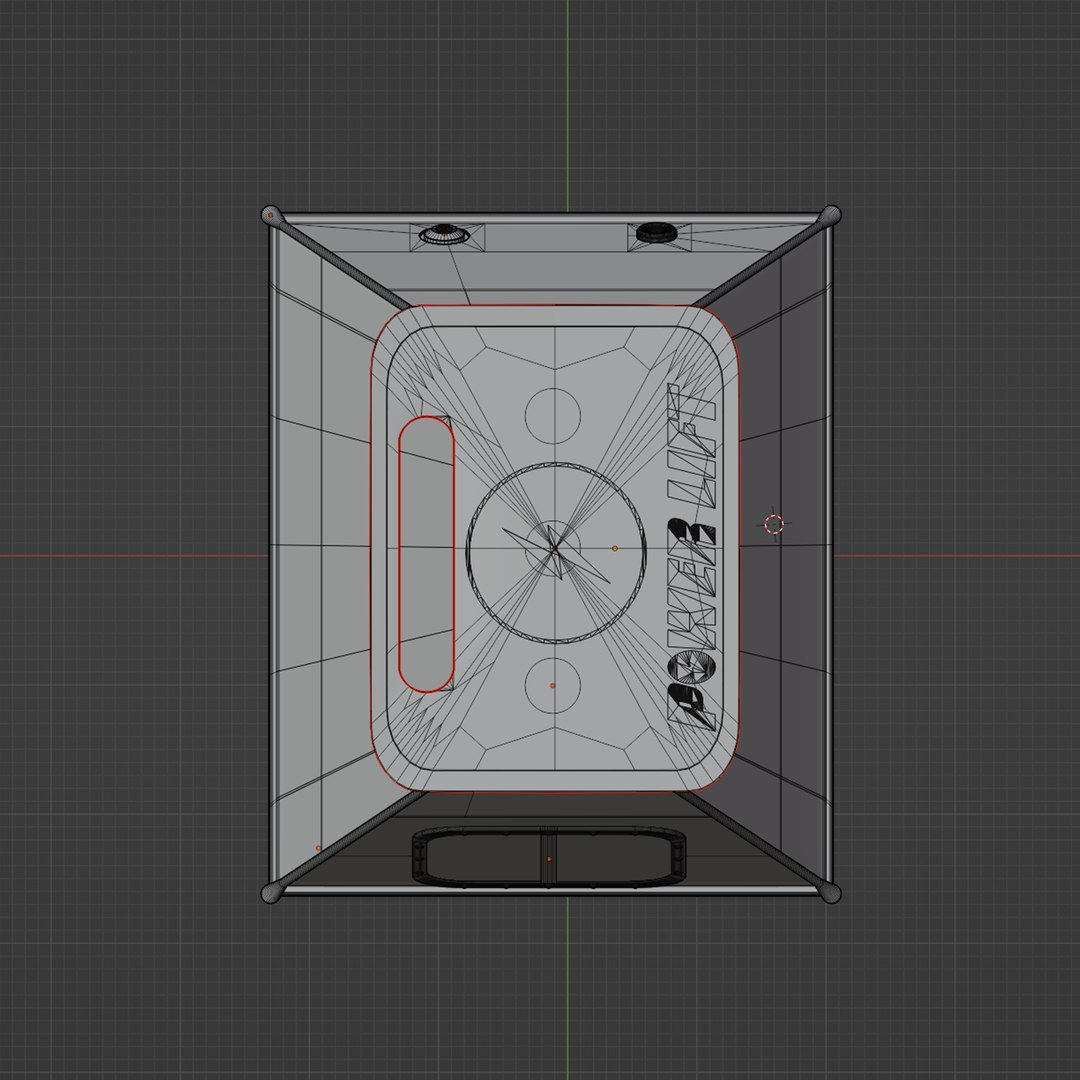Select the red-outlined oblong slot on the lid
This screenshot has width=1080, height=1080.
426,554
